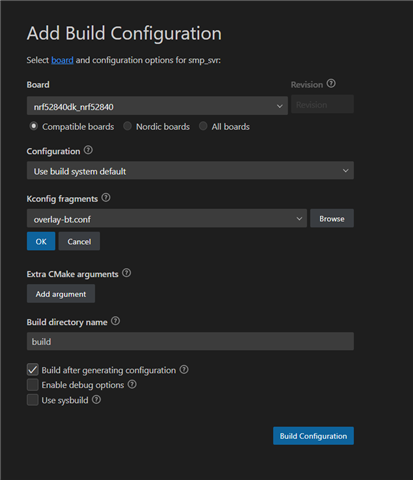Viewport: 413px width, 480px height.
Task: Open the Enable debug options help icon
Action: 132,385
